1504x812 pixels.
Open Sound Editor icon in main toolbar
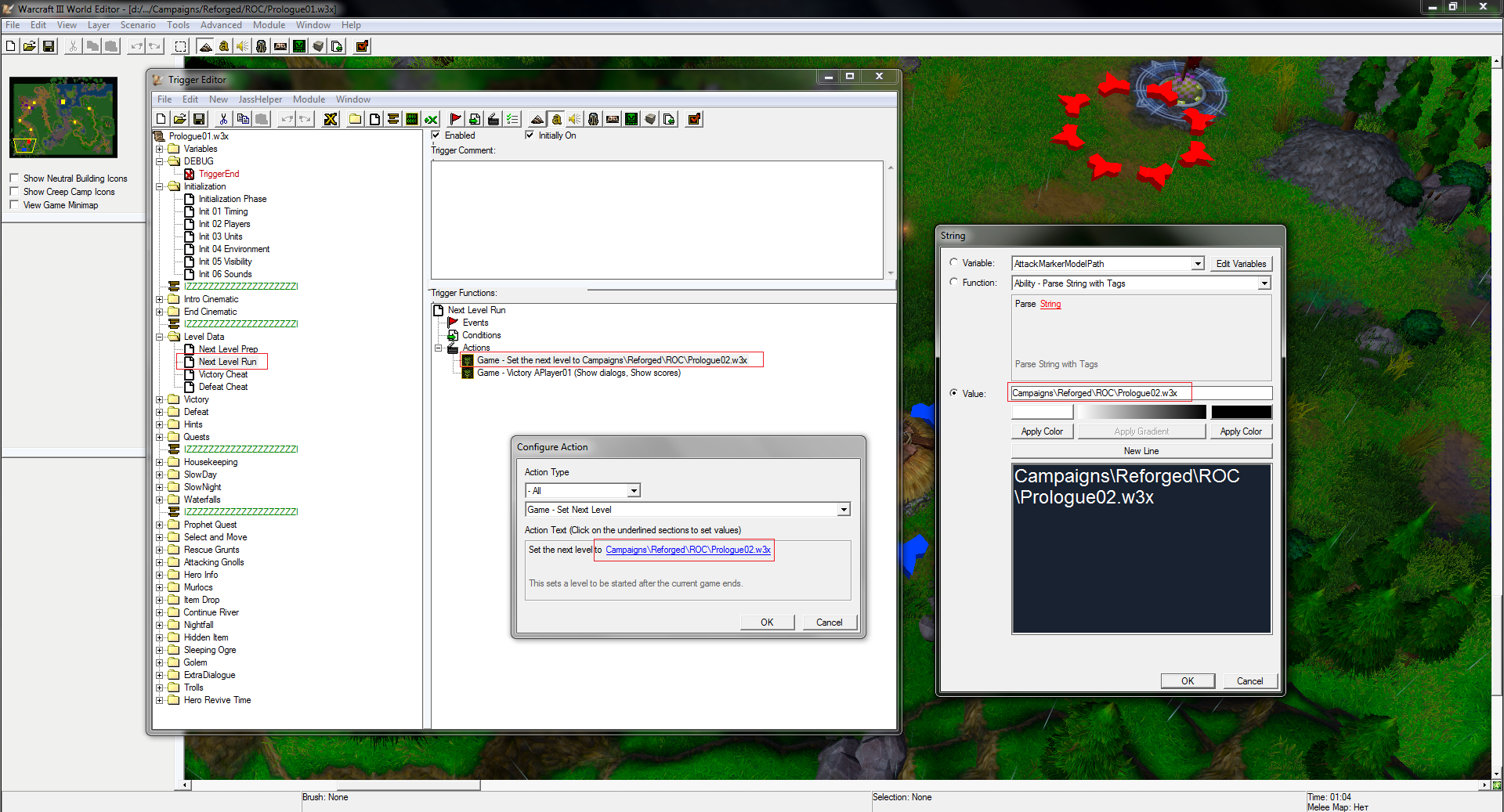click(243, 46)
